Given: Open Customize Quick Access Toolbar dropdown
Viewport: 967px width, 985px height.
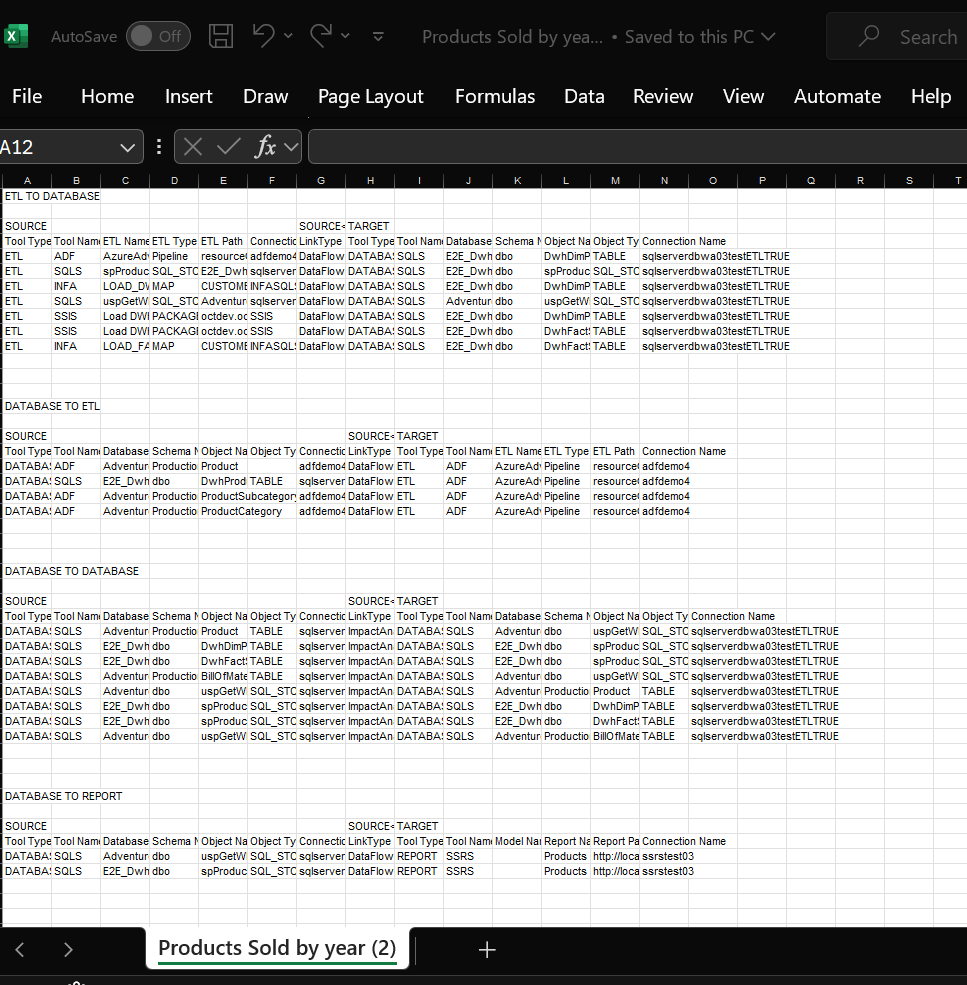Looking at the screenshot, I should [x=378, y=36].
